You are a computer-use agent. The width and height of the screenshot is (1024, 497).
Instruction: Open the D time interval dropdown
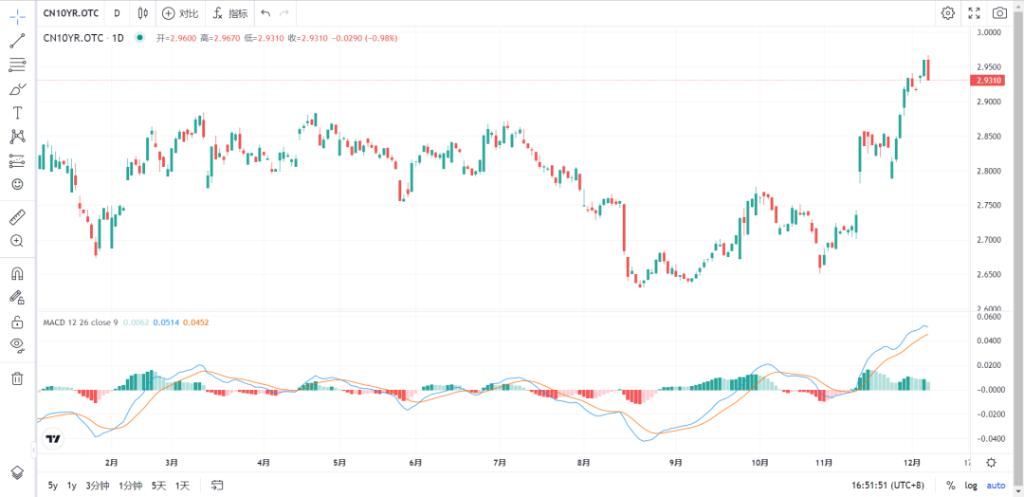[117, 13]
